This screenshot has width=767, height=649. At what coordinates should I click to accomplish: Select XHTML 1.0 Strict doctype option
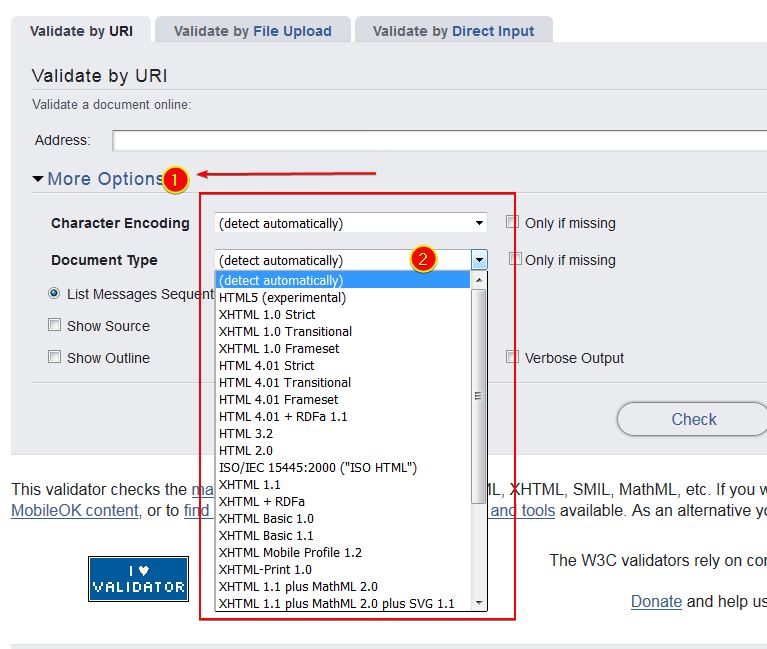click(267, 314)
